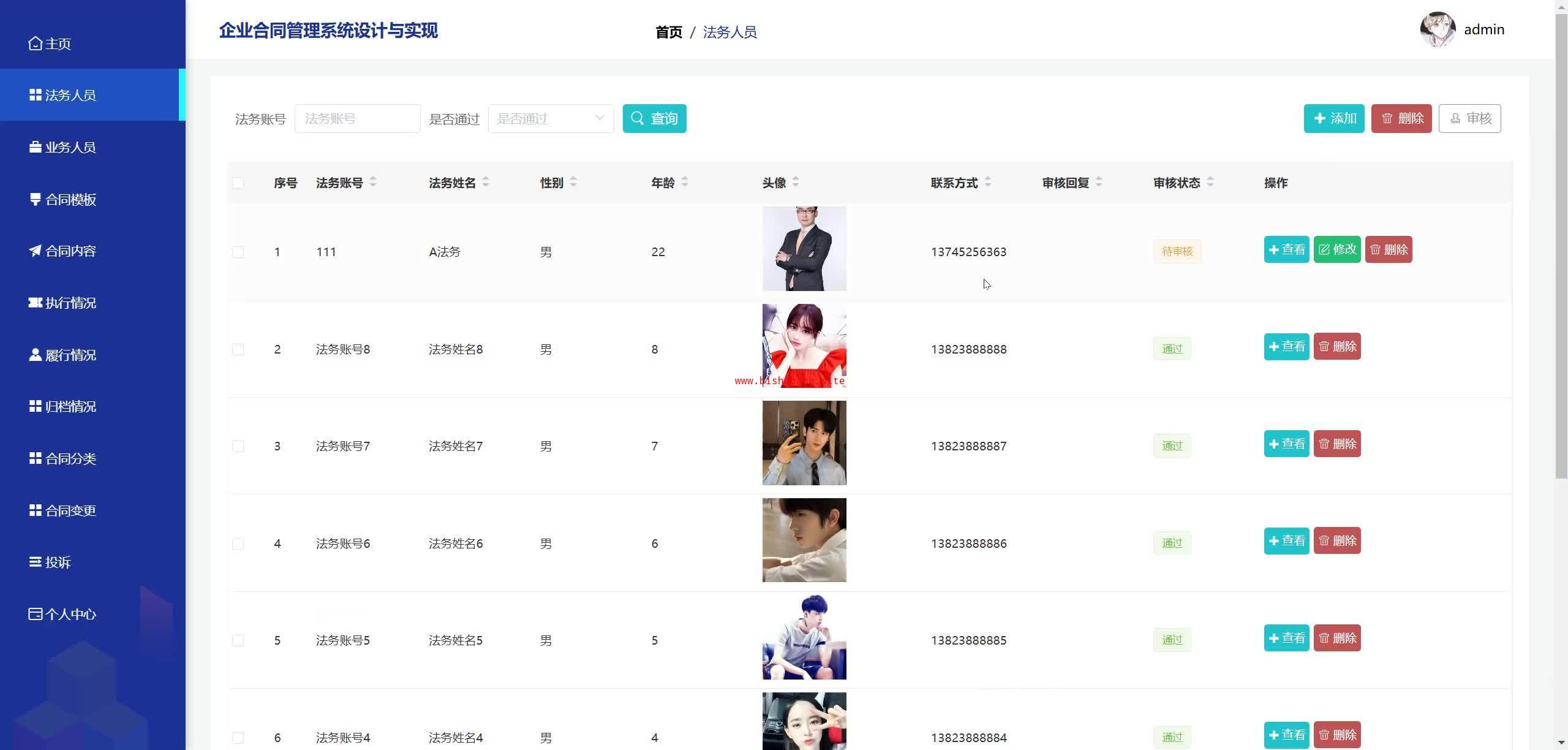
Task: Click the card icon for 个人中心
Action: tap(36, 614)
